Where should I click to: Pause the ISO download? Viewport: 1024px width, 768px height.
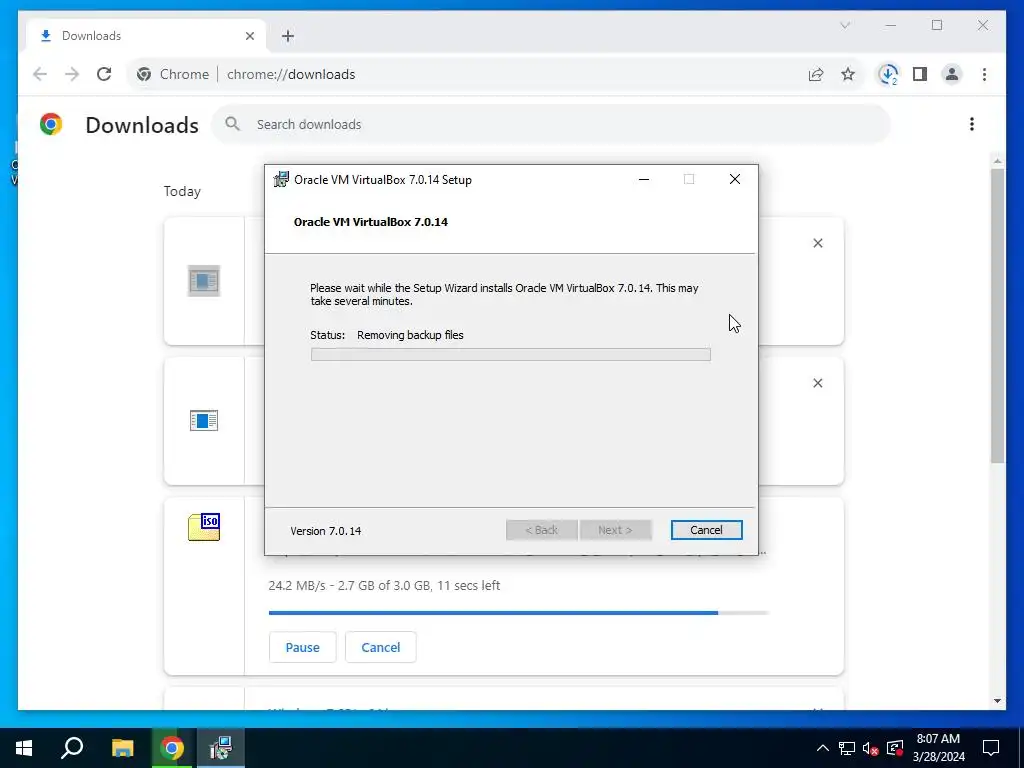coord(302,647)
